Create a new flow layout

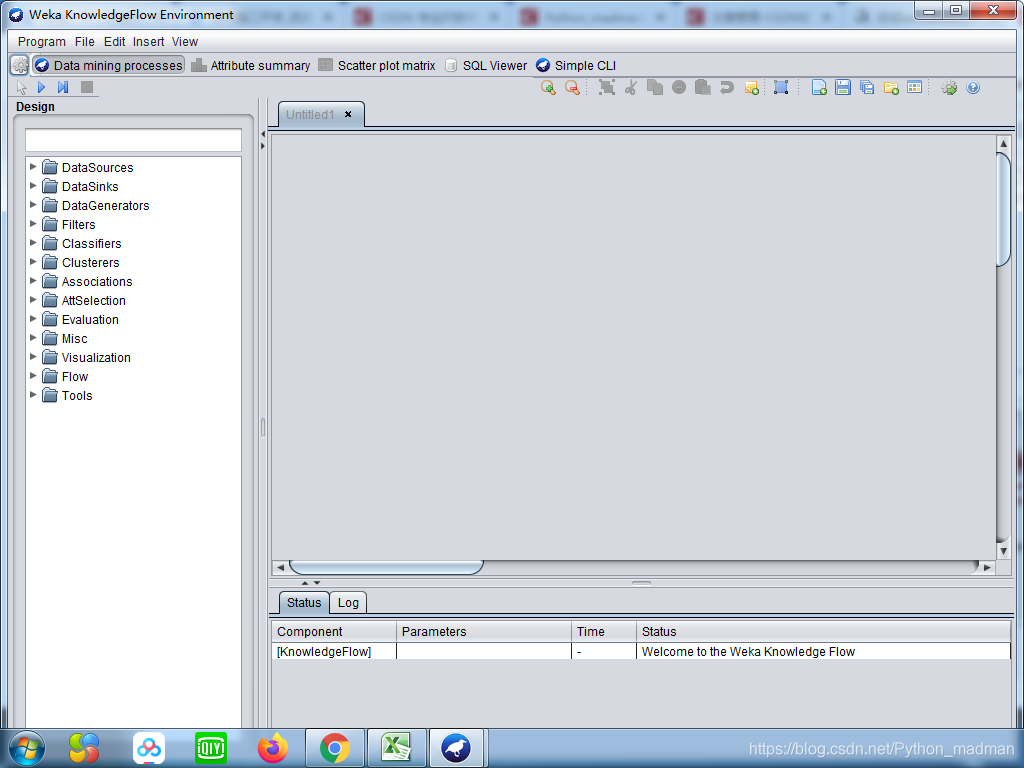click(x=819, y=88)
